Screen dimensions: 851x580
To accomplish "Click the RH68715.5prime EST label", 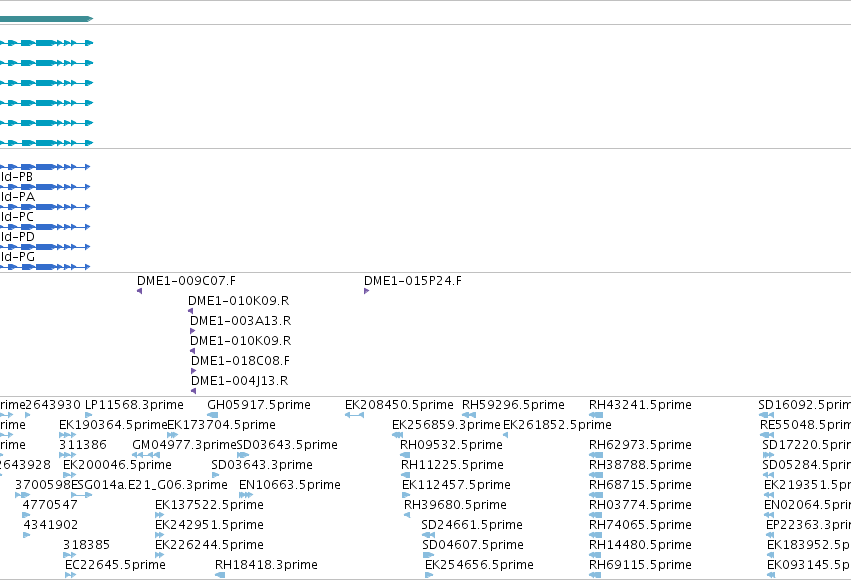I will 640,485.
